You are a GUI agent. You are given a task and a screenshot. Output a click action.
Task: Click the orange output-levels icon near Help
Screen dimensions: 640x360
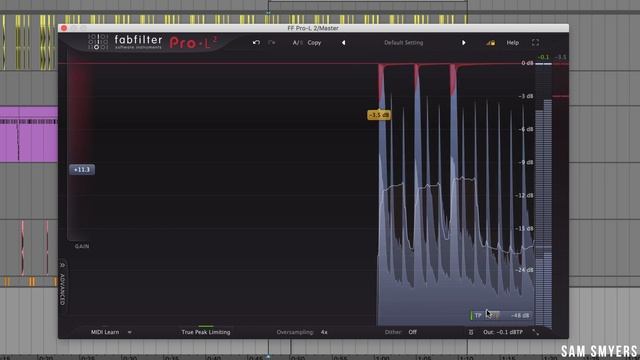click(x=491, y=42)
